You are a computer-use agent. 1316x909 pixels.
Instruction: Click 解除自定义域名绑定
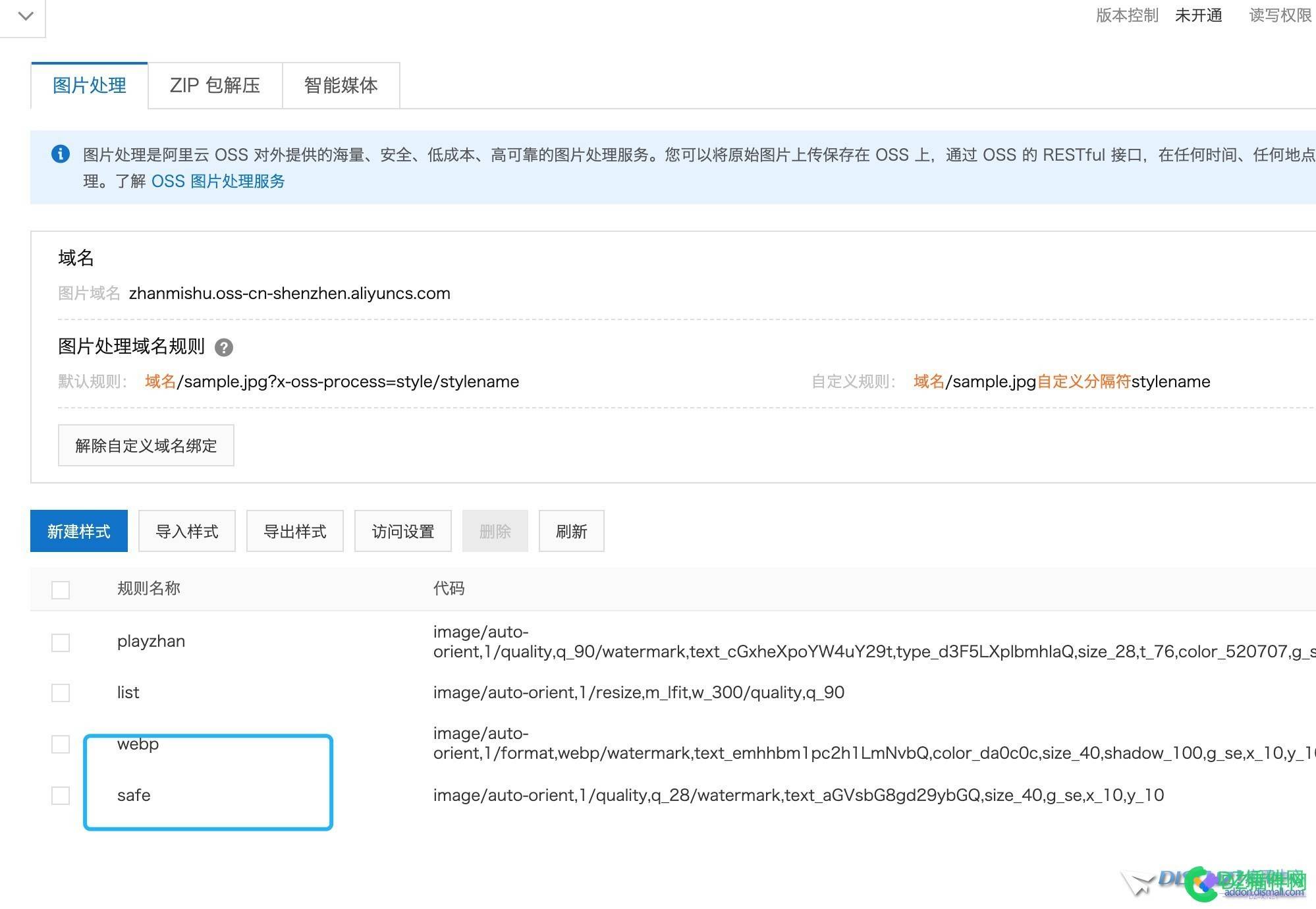[x=146, y=446]
